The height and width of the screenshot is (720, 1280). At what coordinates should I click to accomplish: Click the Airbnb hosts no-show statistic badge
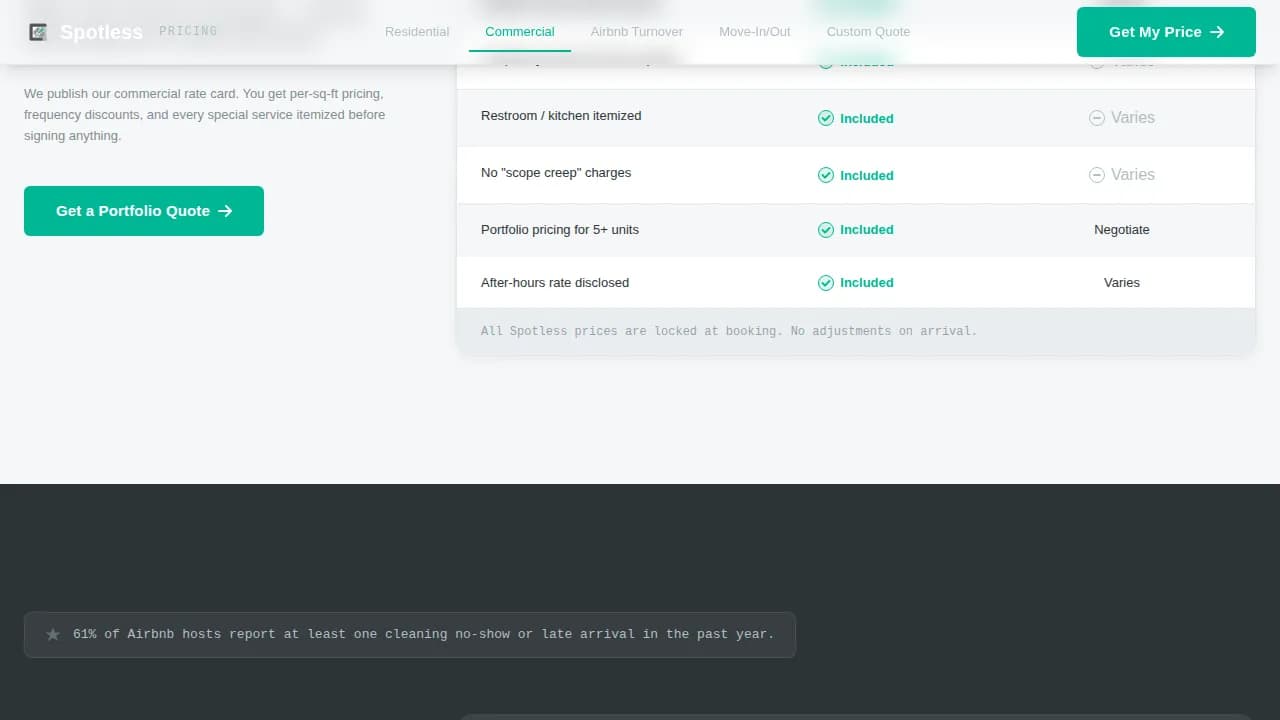click(409, 634)
